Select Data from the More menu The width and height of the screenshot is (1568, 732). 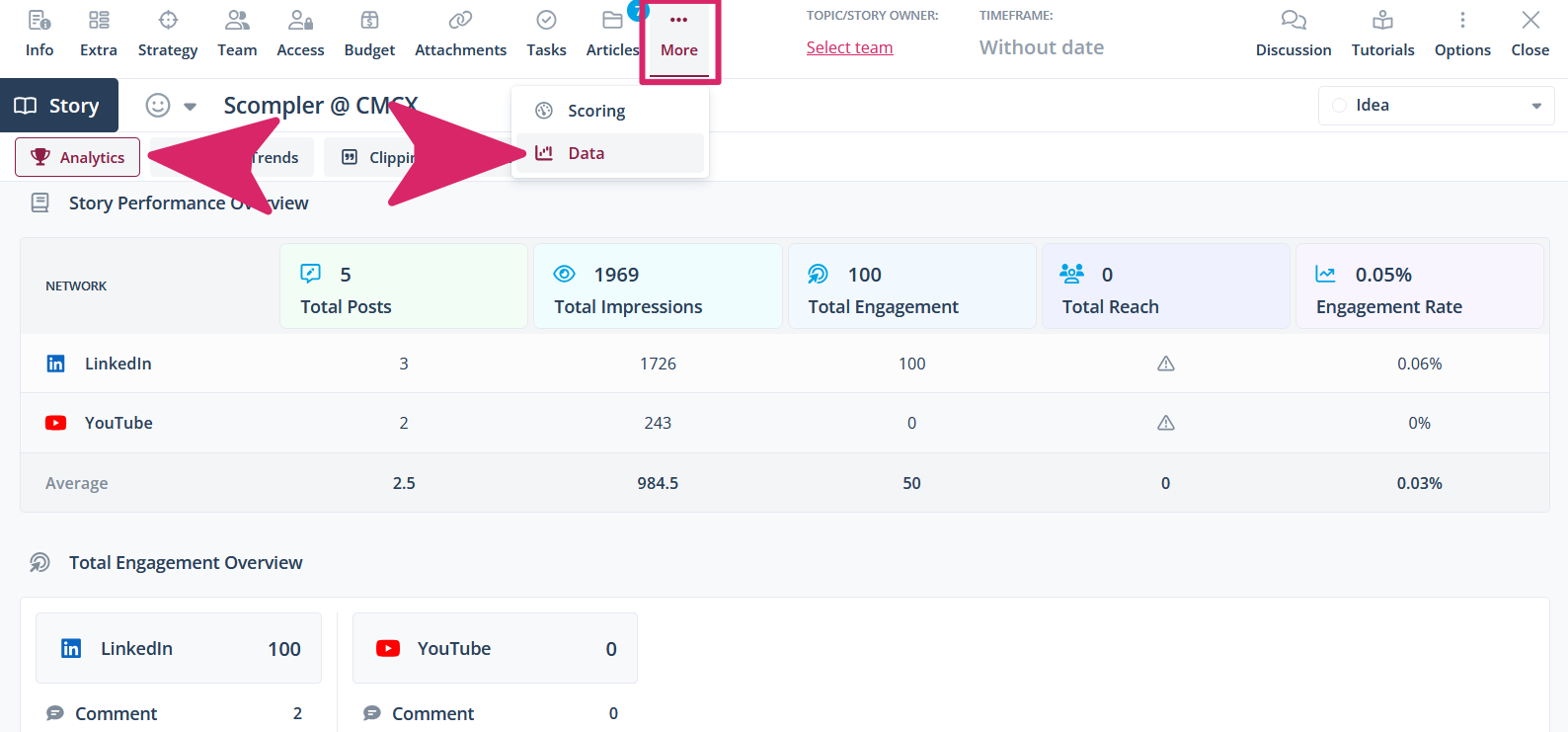(586, 153)
